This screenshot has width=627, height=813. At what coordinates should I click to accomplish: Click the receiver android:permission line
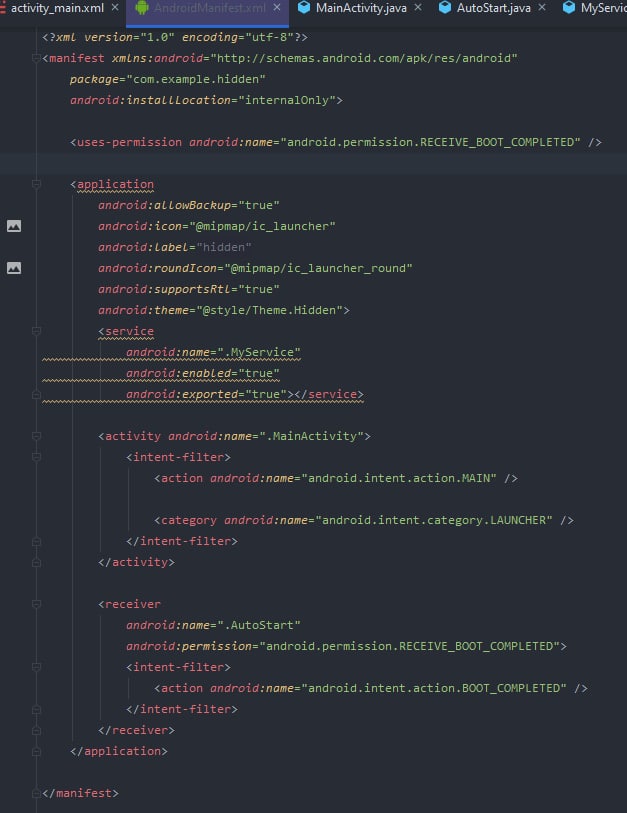(x=346, y=646)
